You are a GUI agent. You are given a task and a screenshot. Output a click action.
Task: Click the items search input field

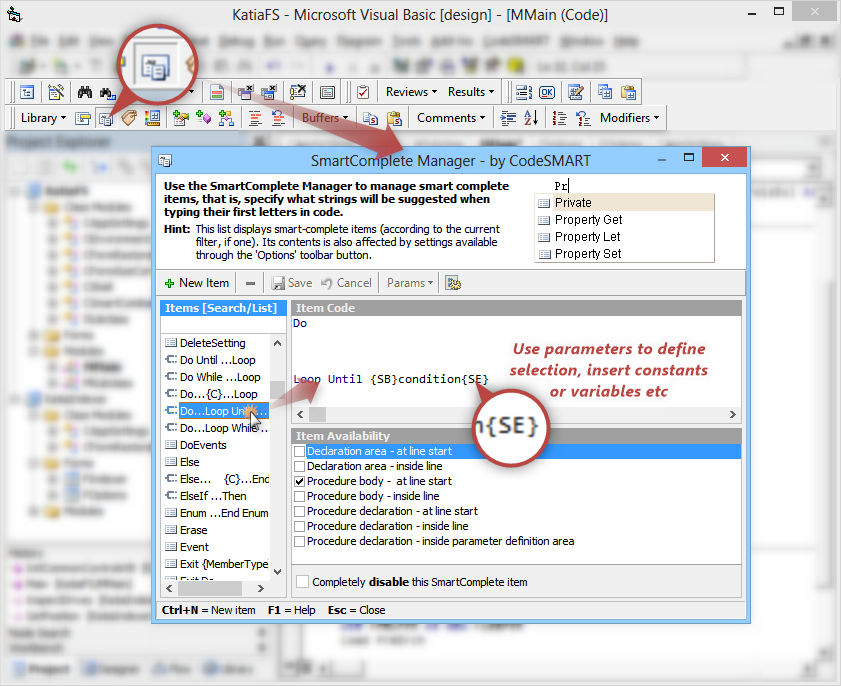pos(224,325)
